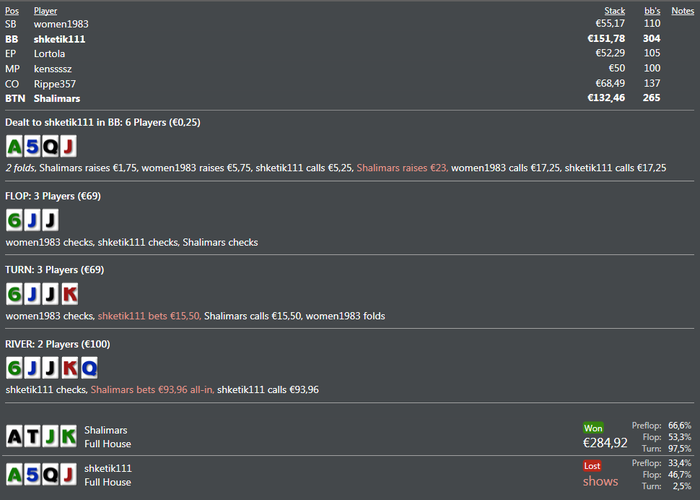Open the Notes column header
This screenshot has height=500, width=700.
click(x=683, y=11)
